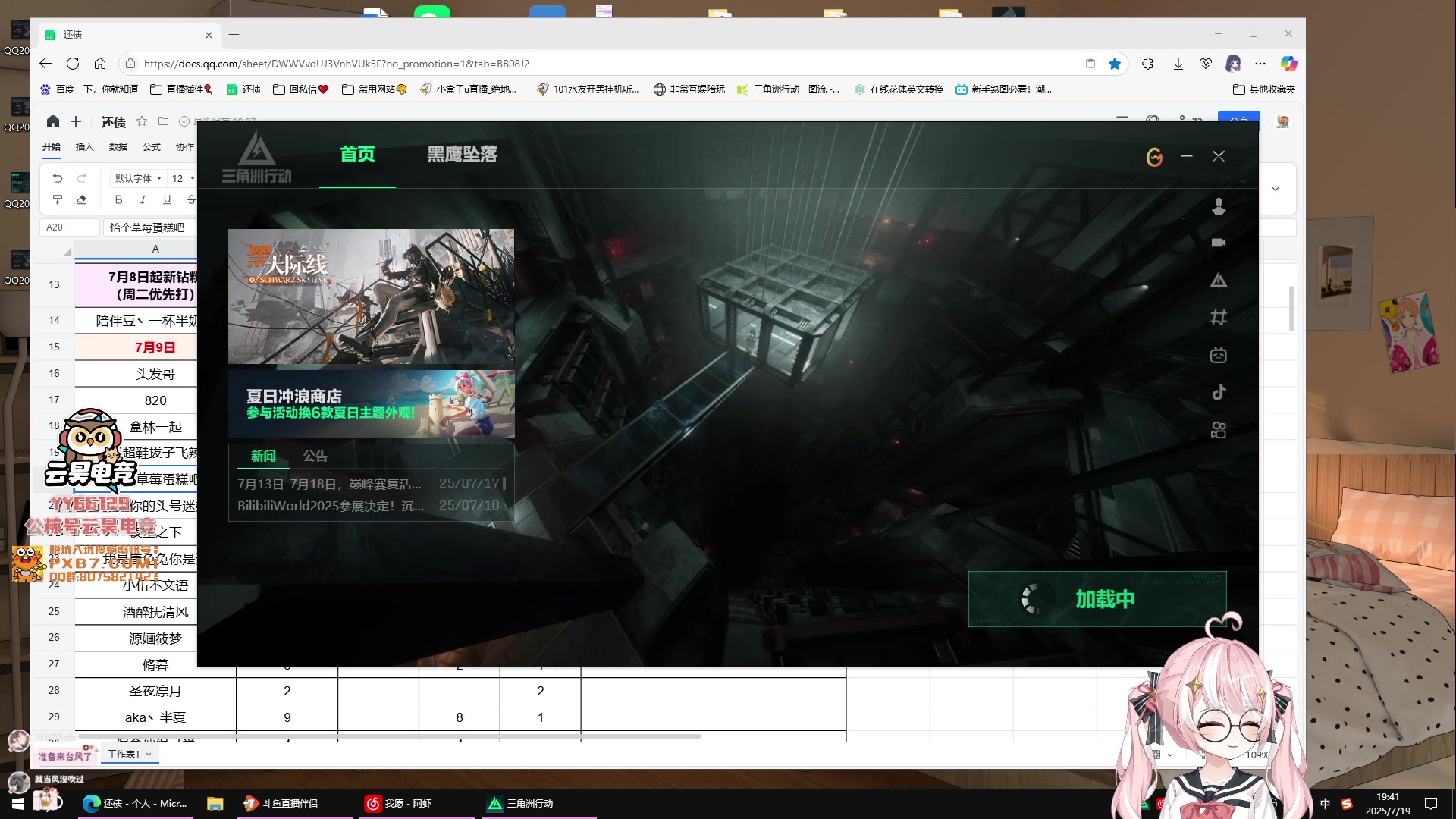This screenshot has width=1456, height=819.
Task: Toggle bold formatting in the sheet
Action: tap(118, 199)
